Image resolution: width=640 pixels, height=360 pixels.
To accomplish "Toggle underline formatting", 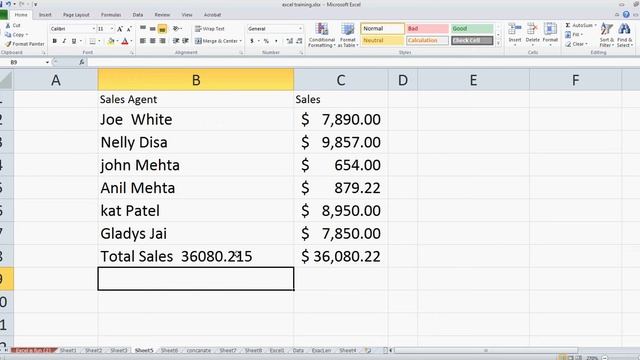I will (74, 41).
